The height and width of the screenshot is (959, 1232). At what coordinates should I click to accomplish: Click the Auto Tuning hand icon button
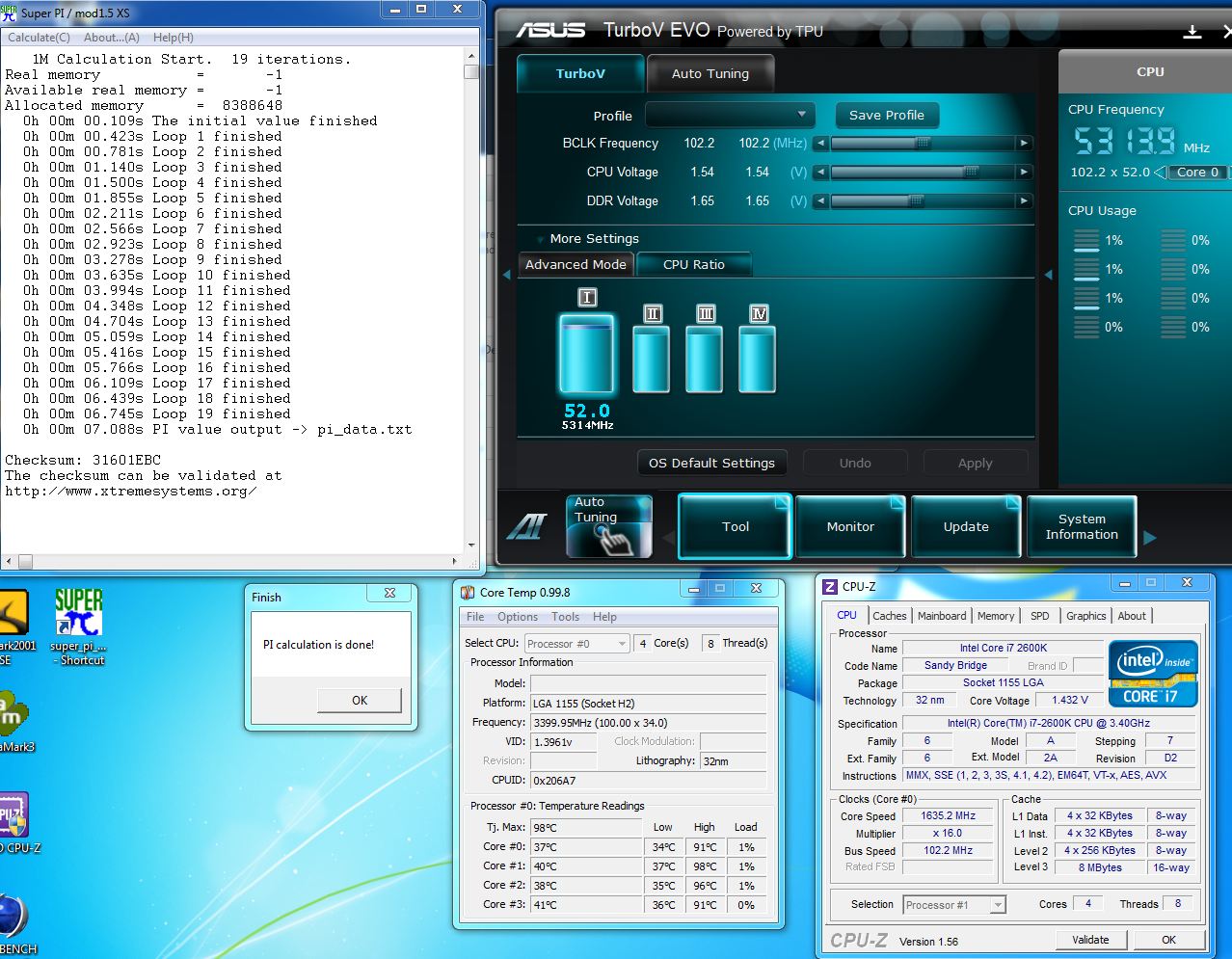[609, 526]
